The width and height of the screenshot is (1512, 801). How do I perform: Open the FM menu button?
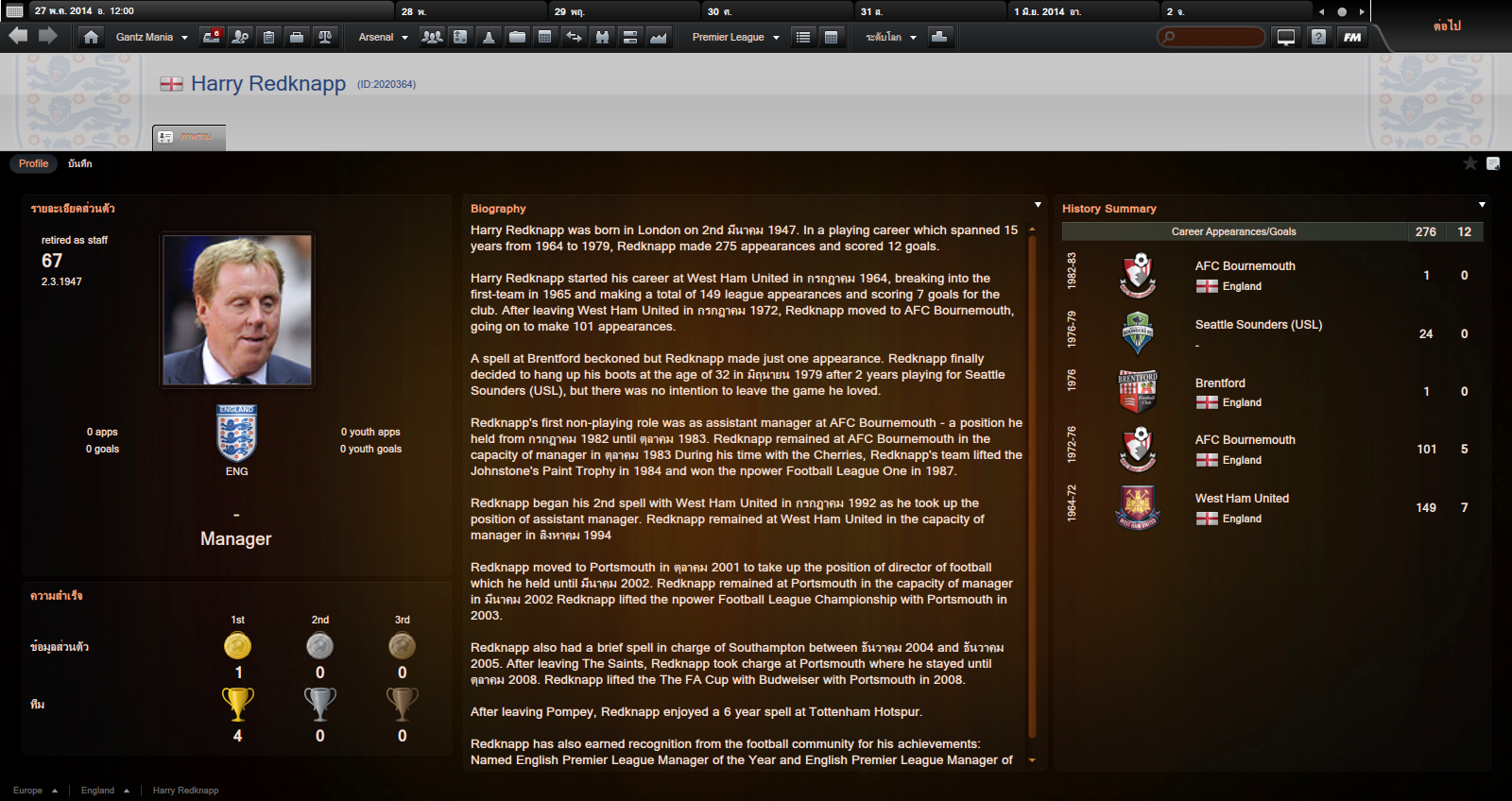tap(1352, 37)
